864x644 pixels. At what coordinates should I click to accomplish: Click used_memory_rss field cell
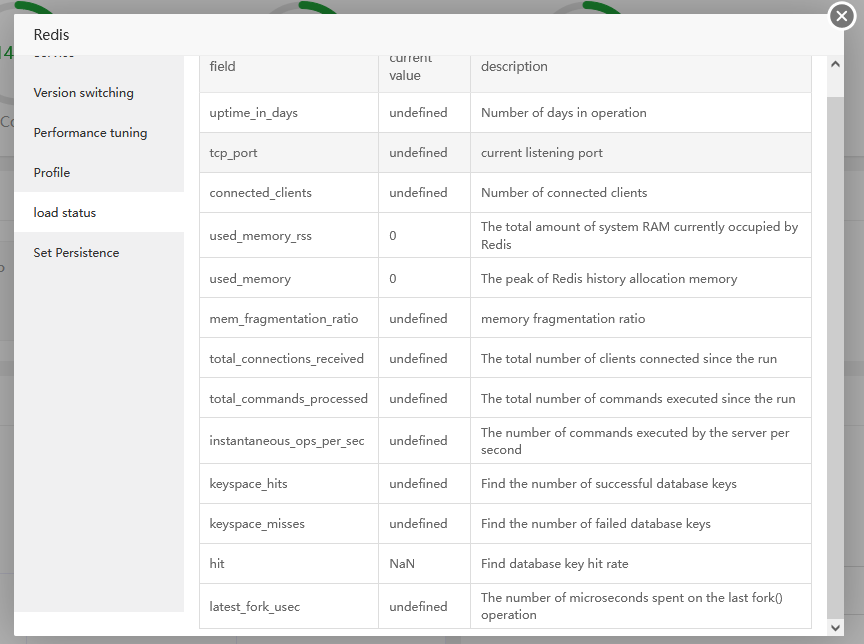pos(260,236)
